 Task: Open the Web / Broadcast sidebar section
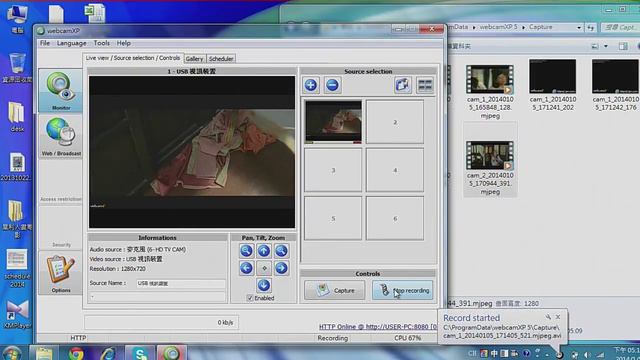(61, 136)
